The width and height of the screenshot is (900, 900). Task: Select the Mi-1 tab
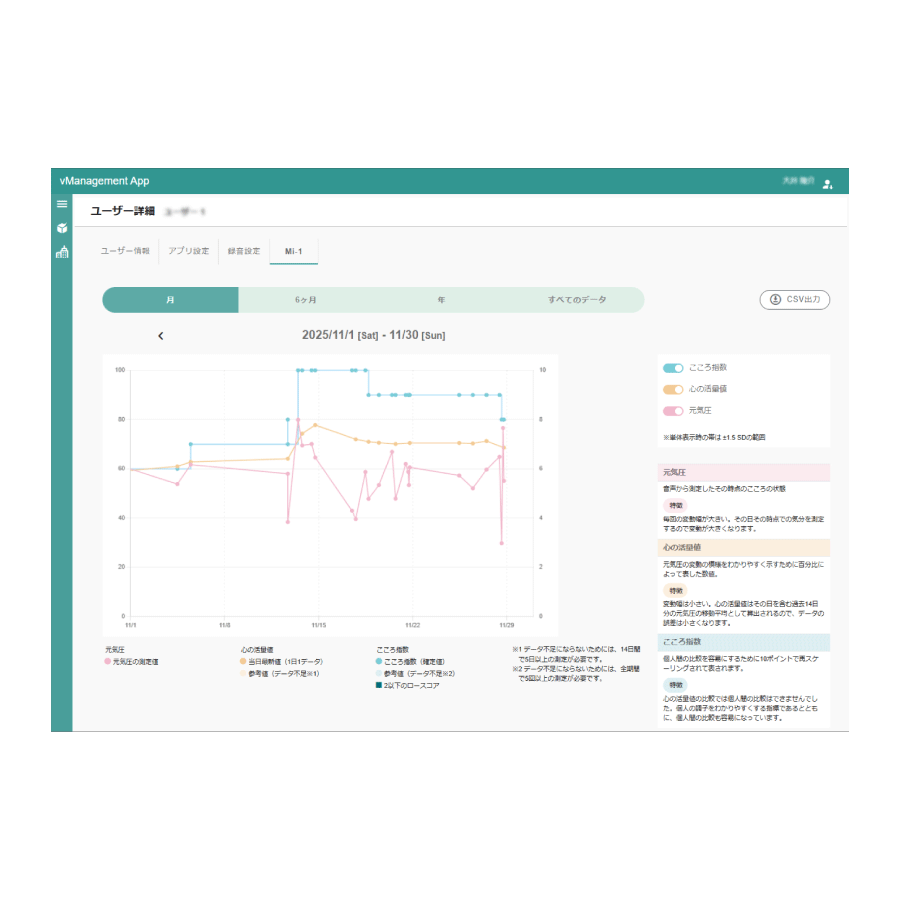pyautogui.click(x=294, y=251)
